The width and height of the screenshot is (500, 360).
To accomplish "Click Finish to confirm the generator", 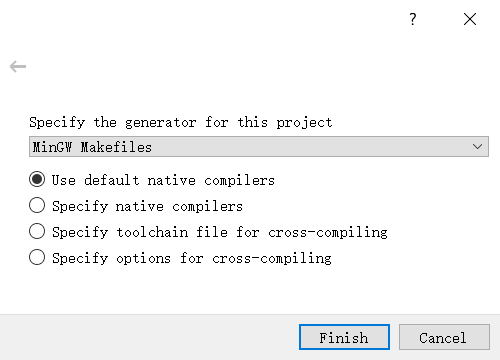I will [344, 337].
